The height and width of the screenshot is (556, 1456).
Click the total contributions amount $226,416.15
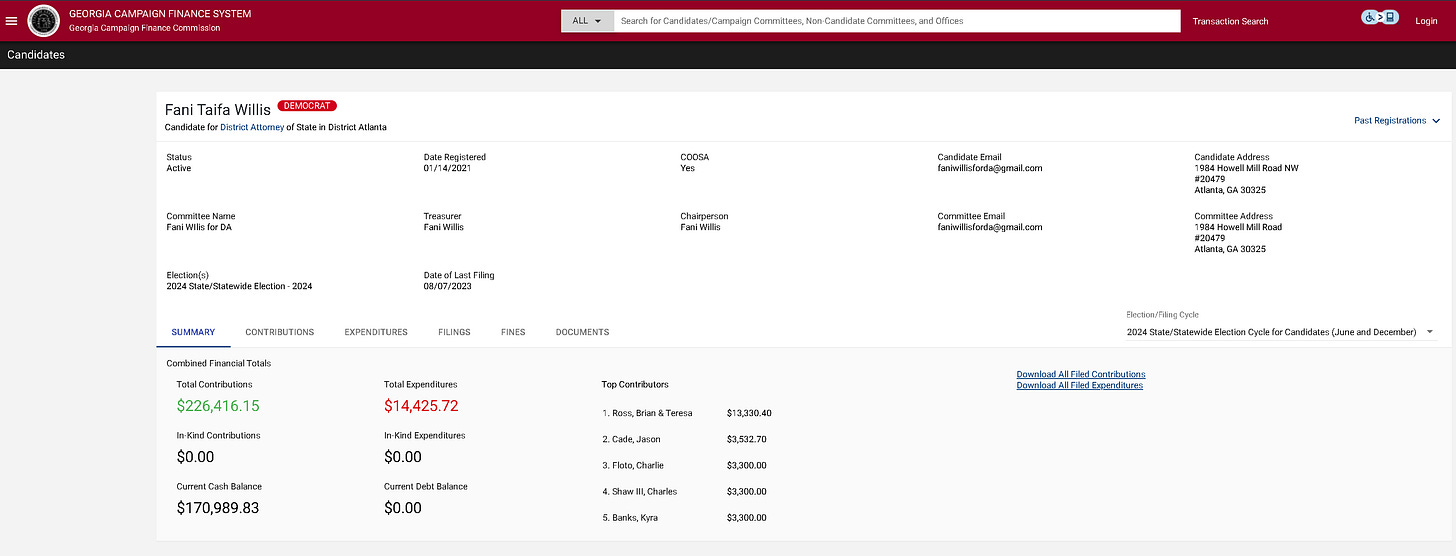(218, 406)
